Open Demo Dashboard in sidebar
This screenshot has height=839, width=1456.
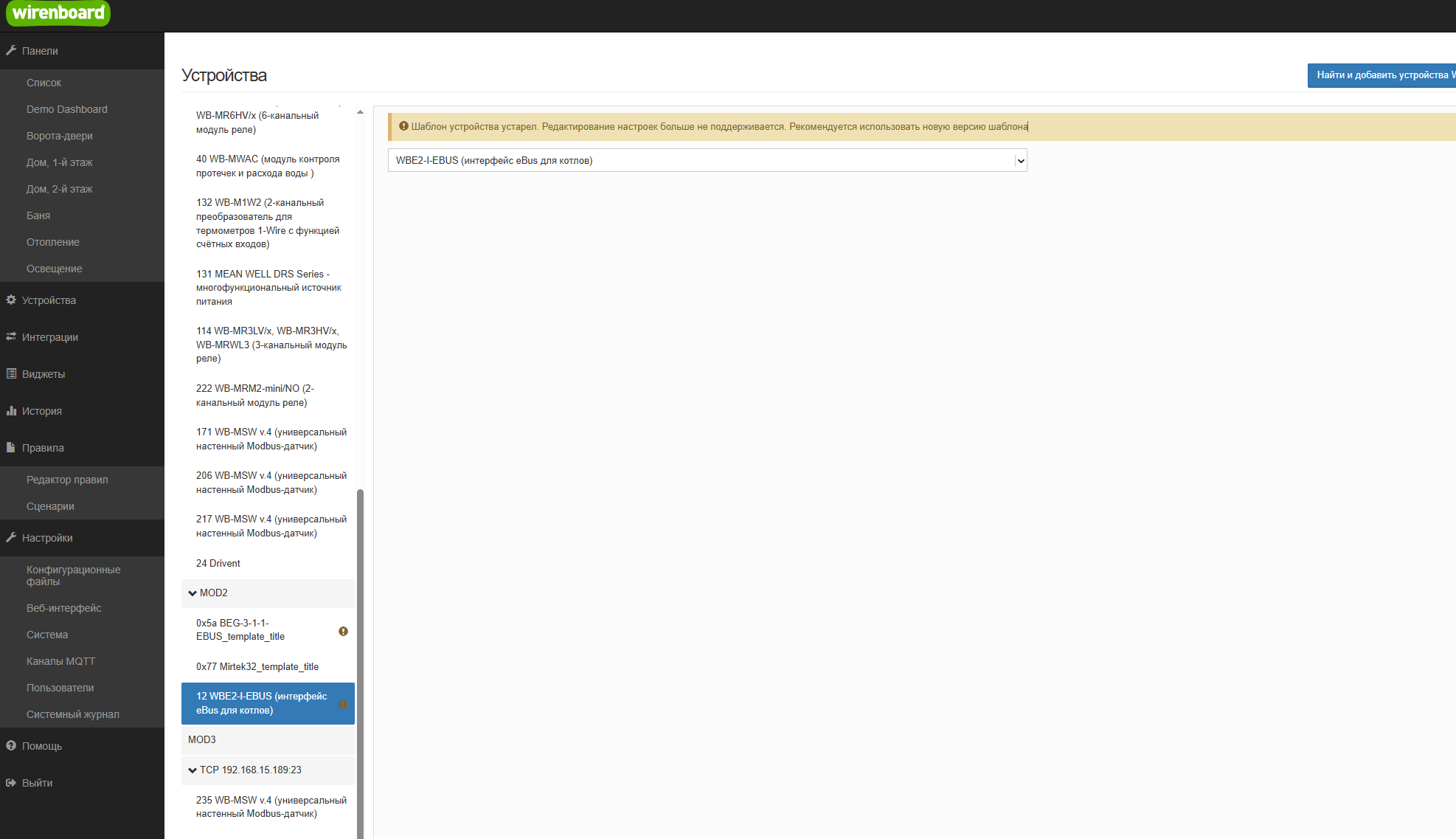(67, 109)
